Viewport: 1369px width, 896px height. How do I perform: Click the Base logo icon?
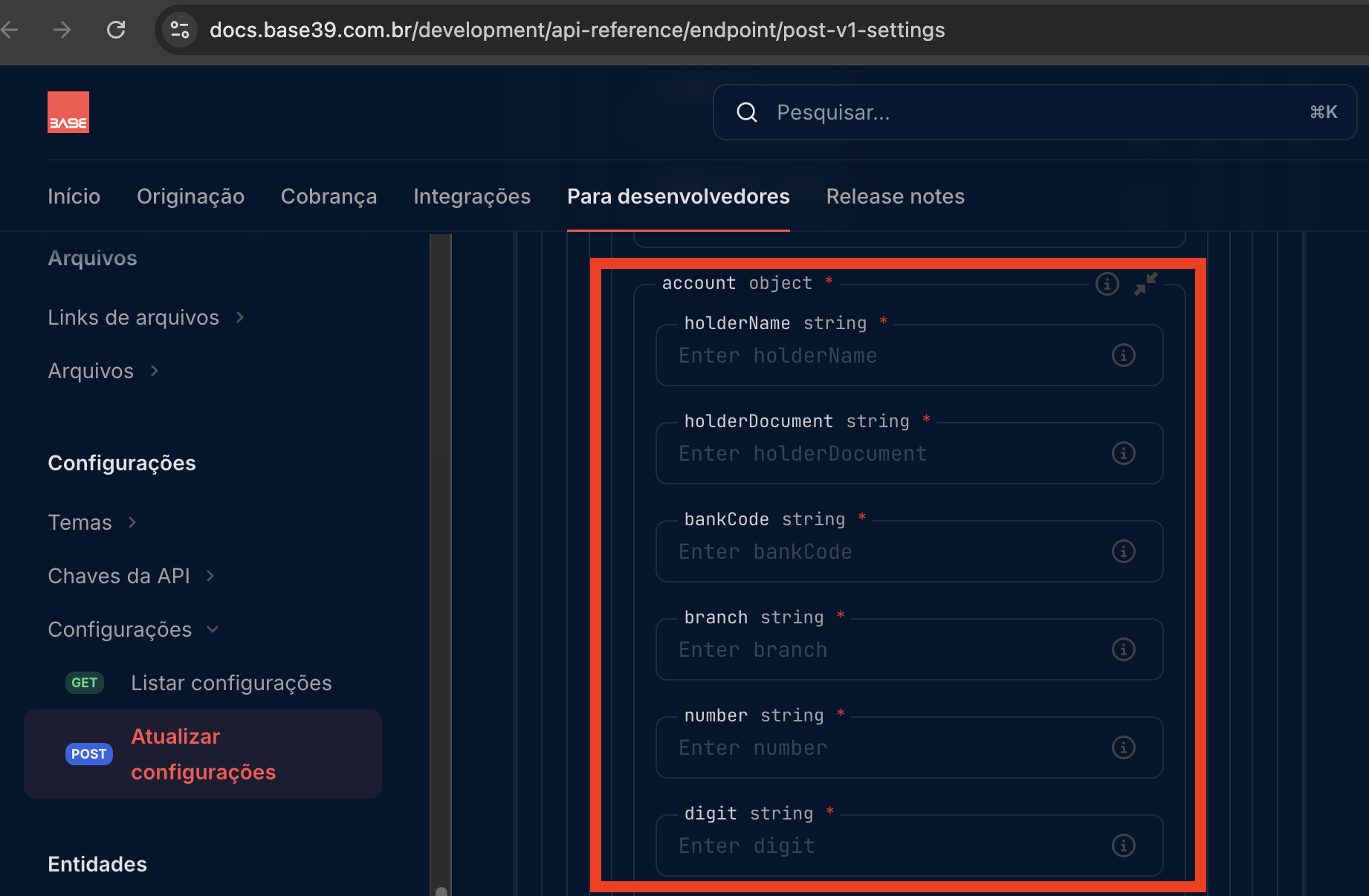tap(68, 112)
